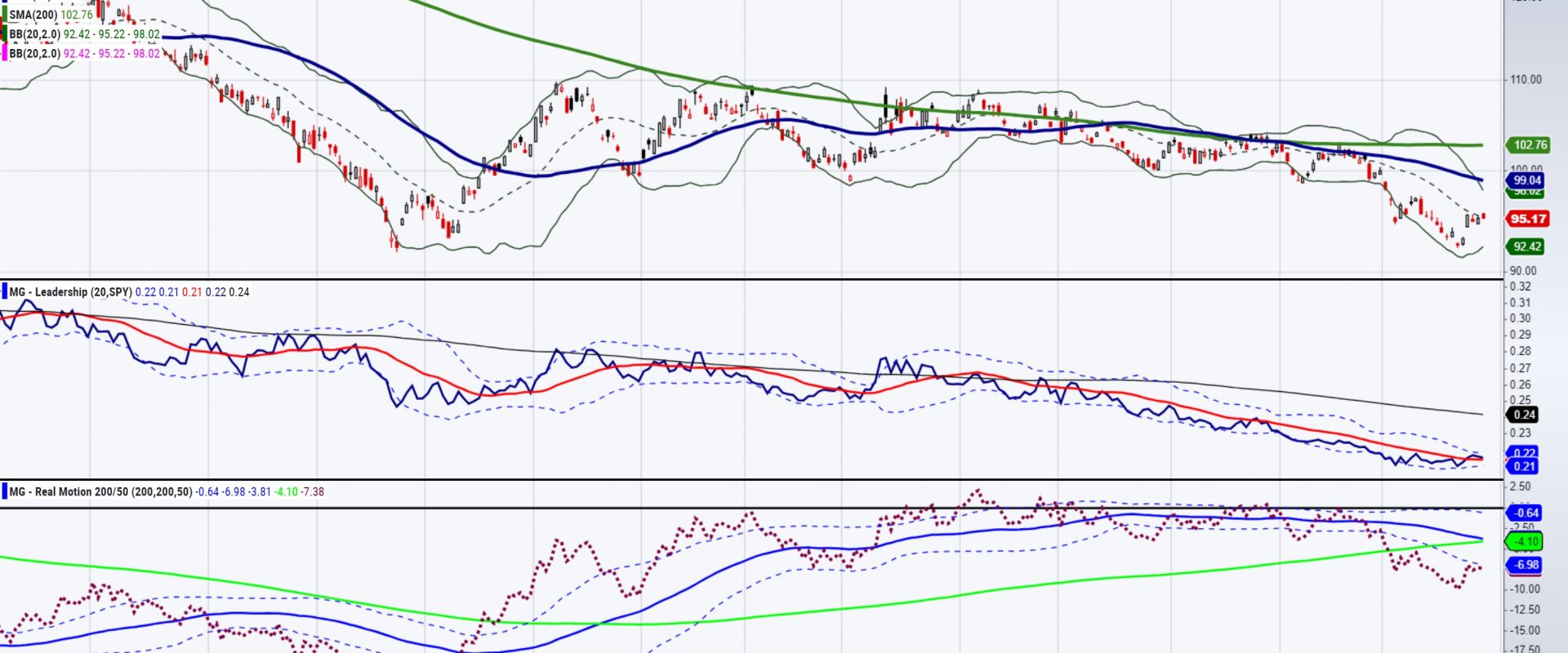Click the green swatch beside SMA(200)

click(3, 15)
